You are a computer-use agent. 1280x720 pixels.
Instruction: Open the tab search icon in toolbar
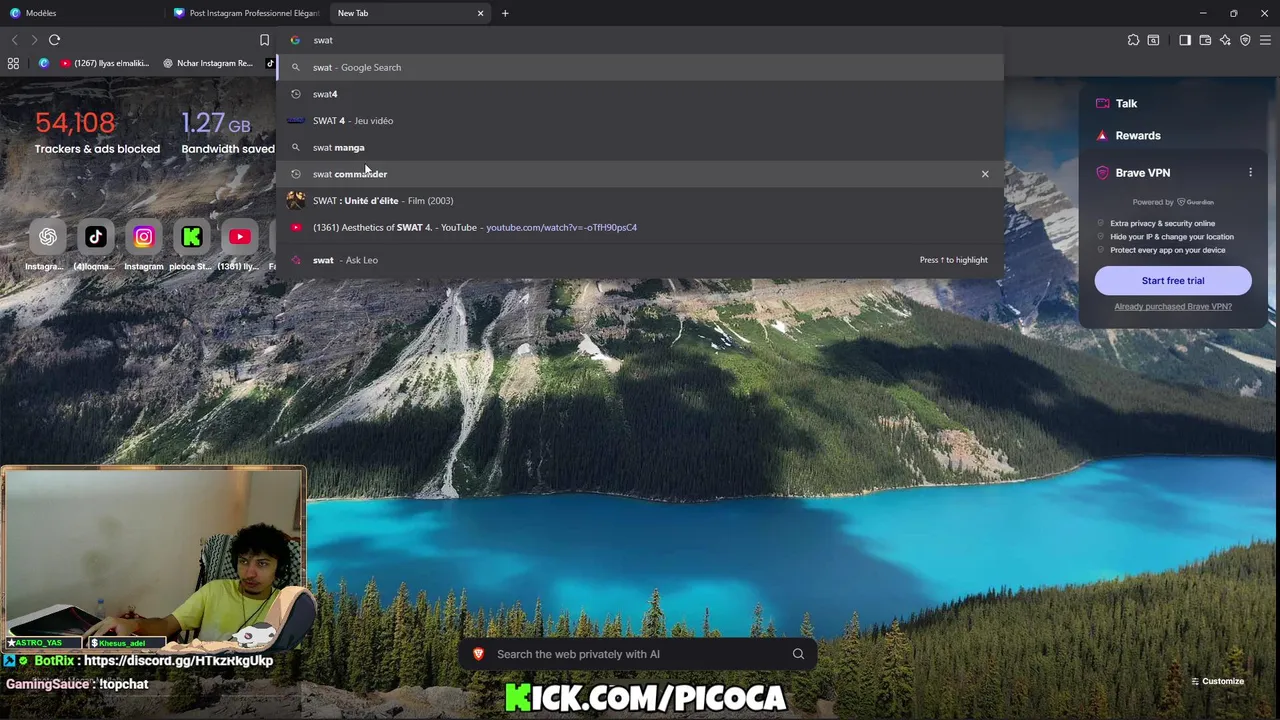point(1153,40)
